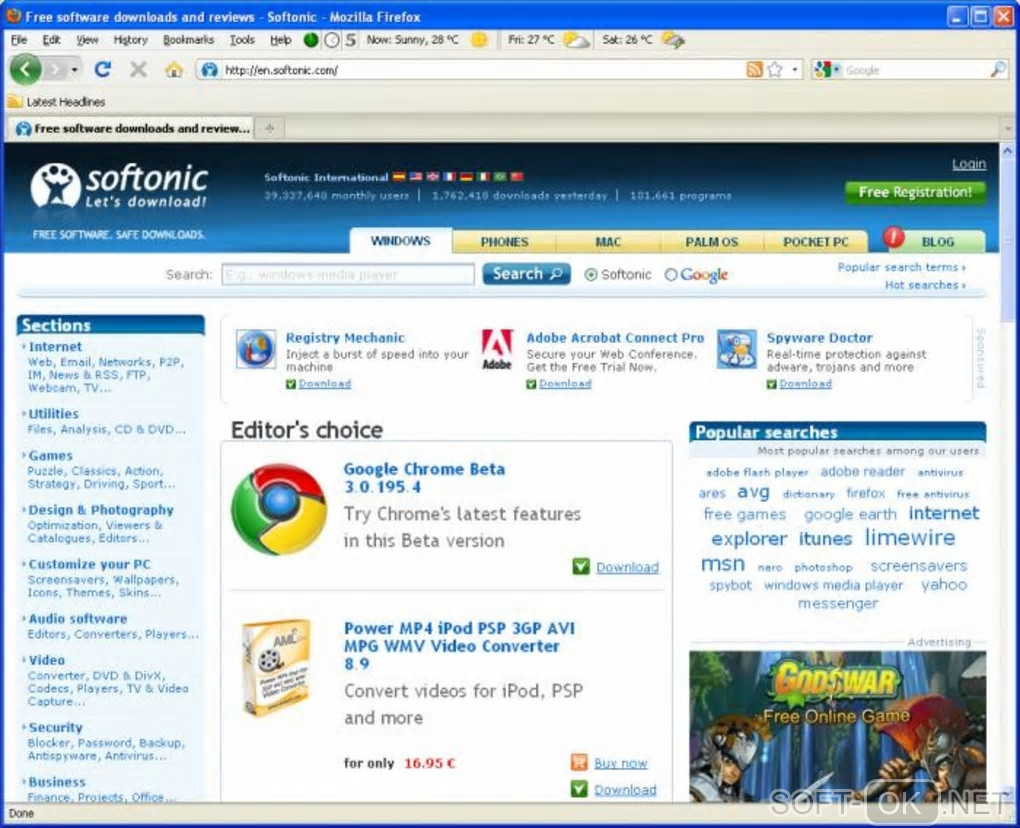Click the Softonic search input field
This screenshot has height=828, width=1020.
point(348,274)
